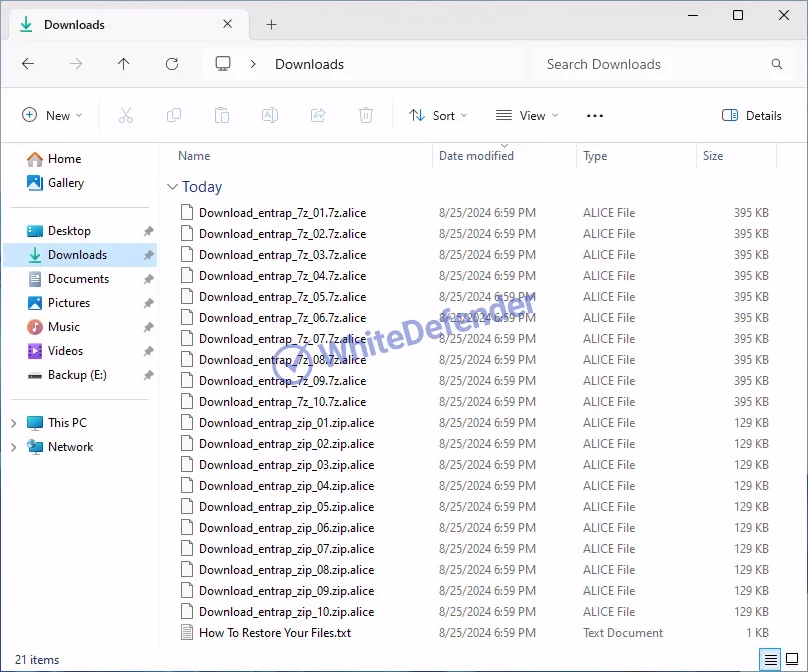
Task: Click the Delete trash can icon
Action: click(x=366, y=116)
